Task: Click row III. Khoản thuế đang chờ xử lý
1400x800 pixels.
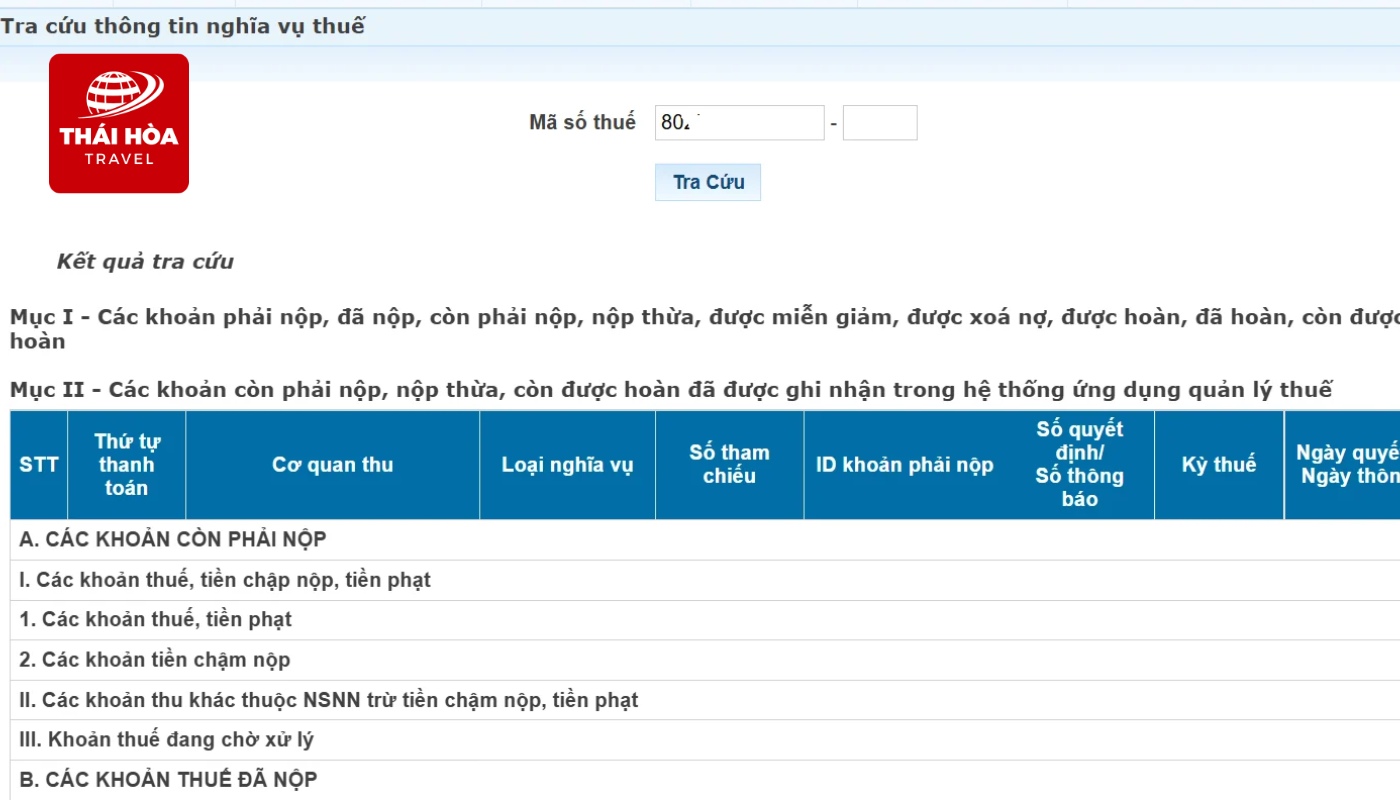Action: (x=705, y=740)
